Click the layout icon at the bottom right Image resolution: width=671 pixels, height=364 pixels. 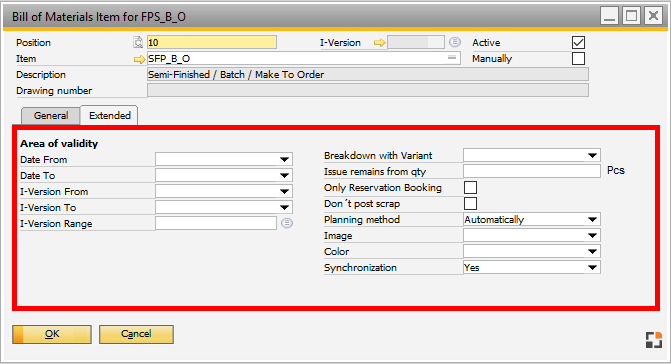[653, 340]
